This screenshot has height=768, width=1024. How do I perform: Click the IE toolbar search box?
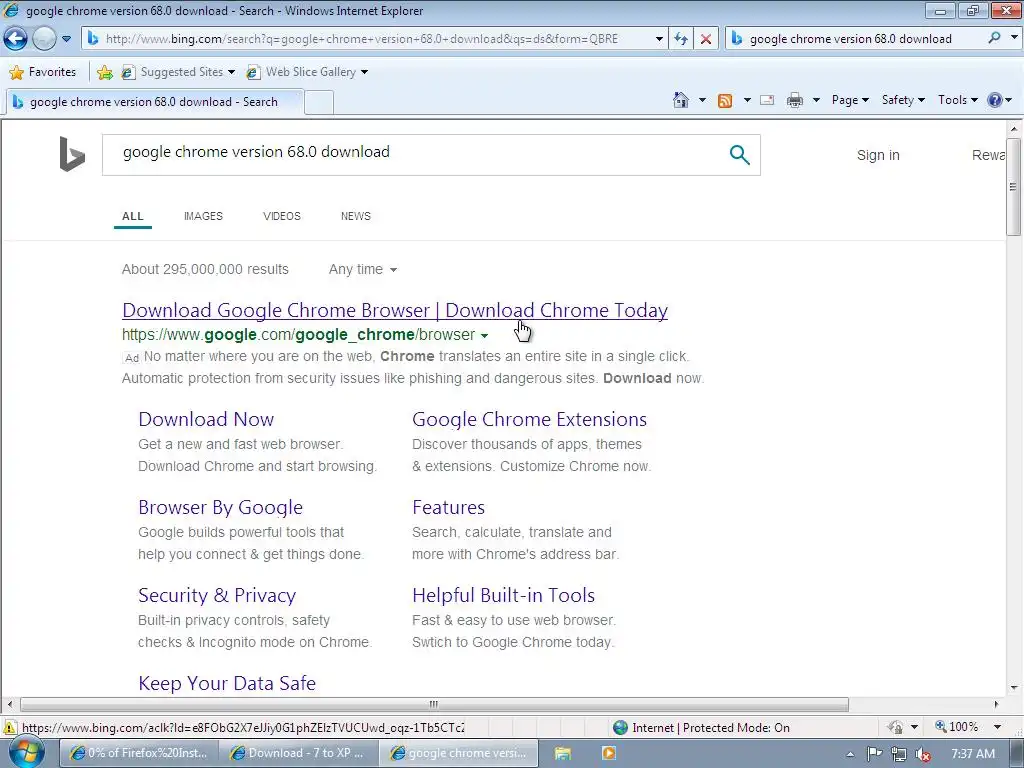856,39
